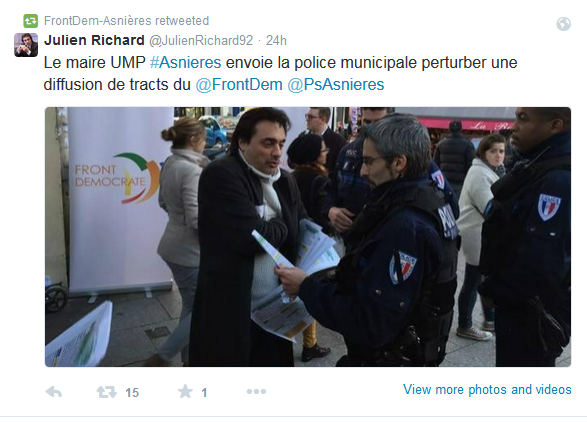Click the retweet count 15

pos(132,392)
